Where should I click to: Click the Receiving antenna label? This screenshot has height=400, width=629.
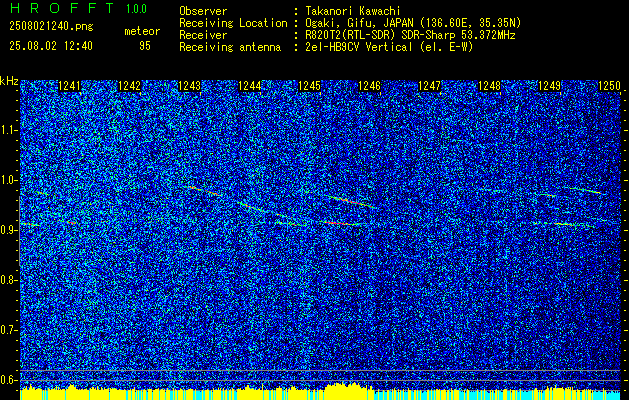[x=230, y=47]
